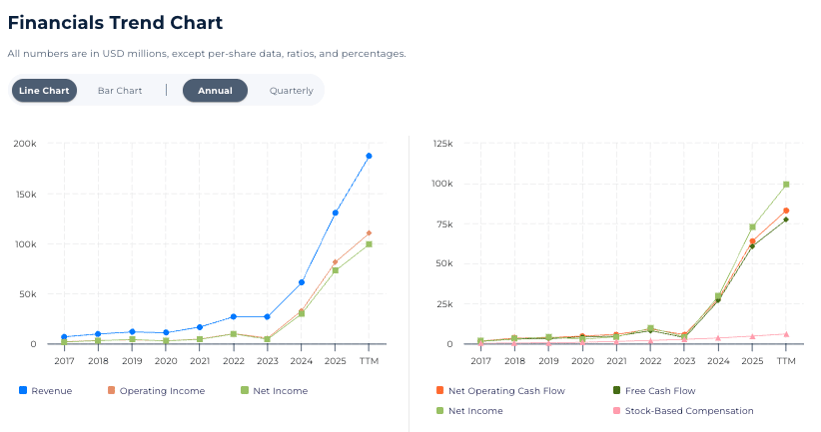
Task: Switch to the Bar Chart view
Action: [120, 91]
